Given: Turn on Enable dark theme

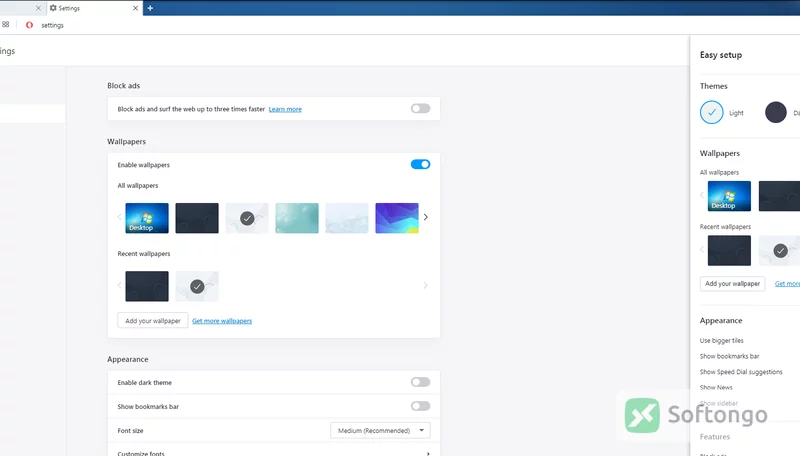Looking at the screenshot, I should pyautogui.click(x=420, y=382).
